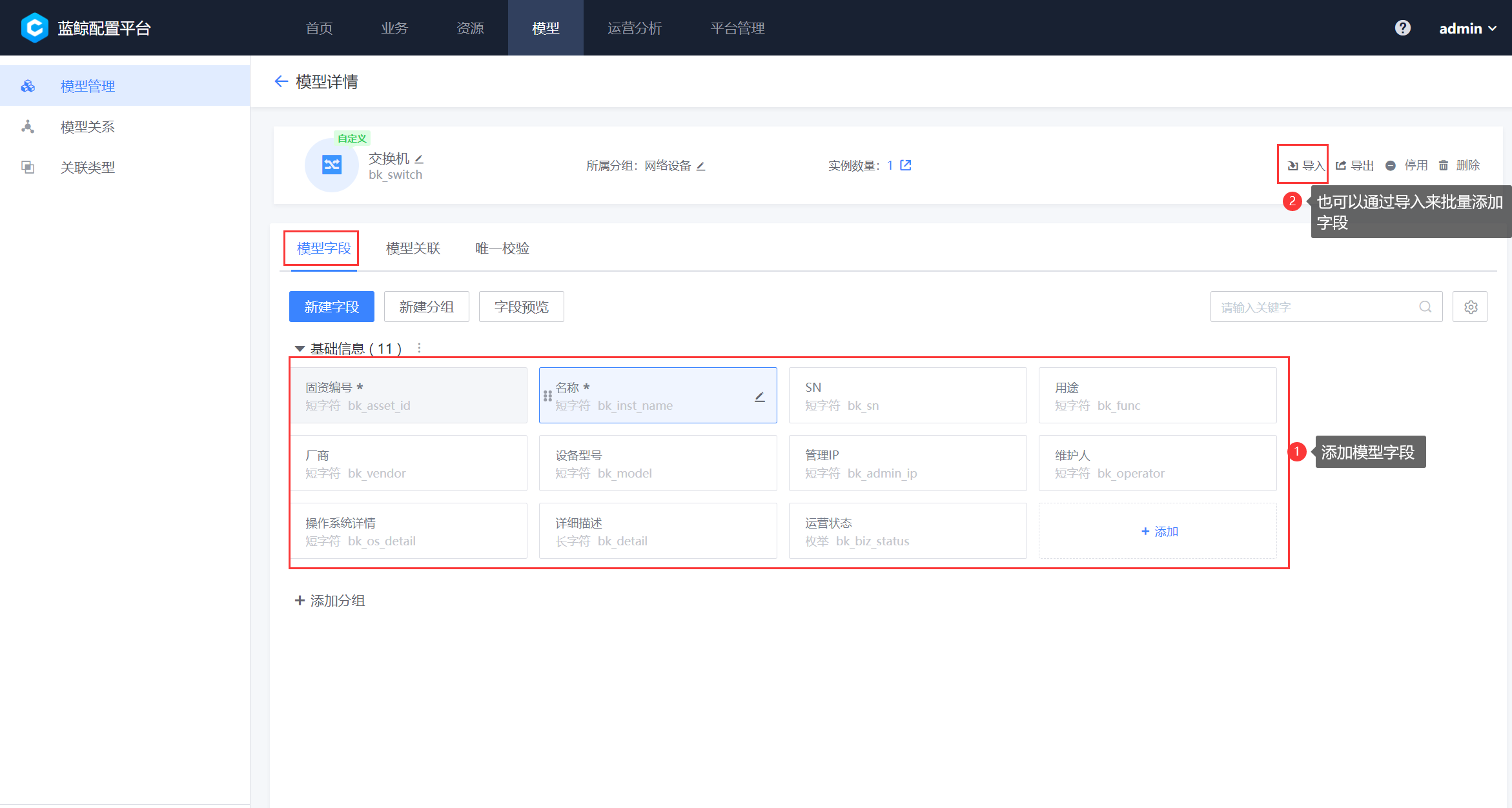This screenshot has height=808, width=1512.
Task: Click the 关联类型 sidebar icon
Action: pyautogui.click(x=28, y=167)
